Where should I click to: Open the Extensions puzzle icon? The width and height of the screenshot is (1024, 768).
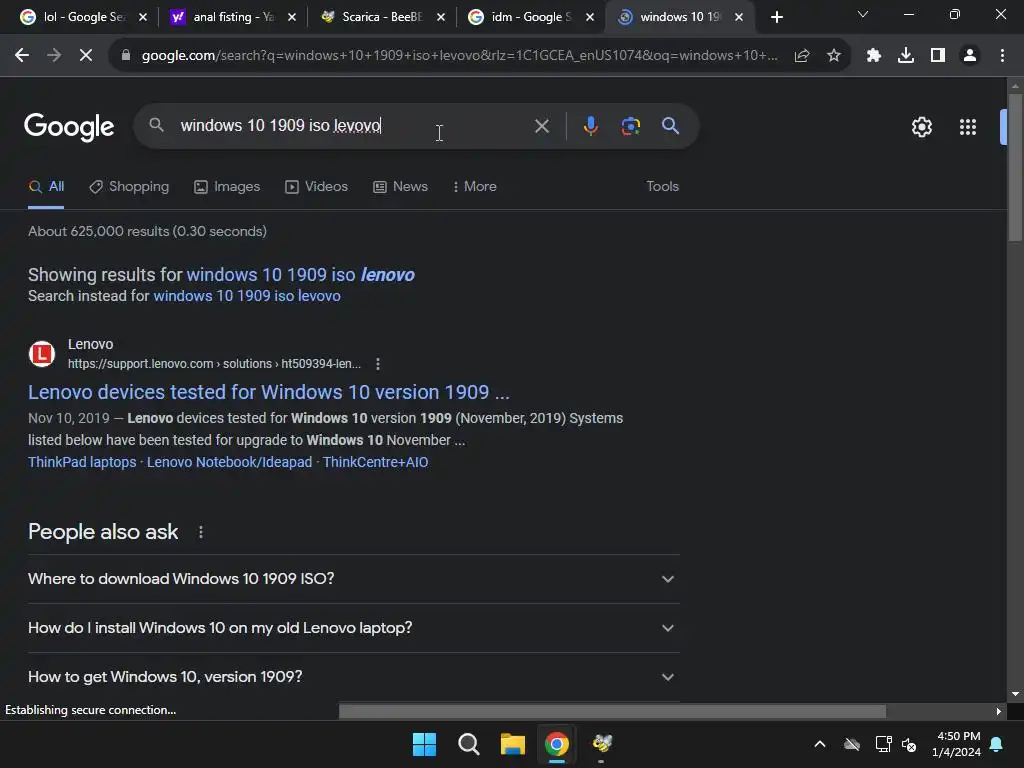click(873, 56)
